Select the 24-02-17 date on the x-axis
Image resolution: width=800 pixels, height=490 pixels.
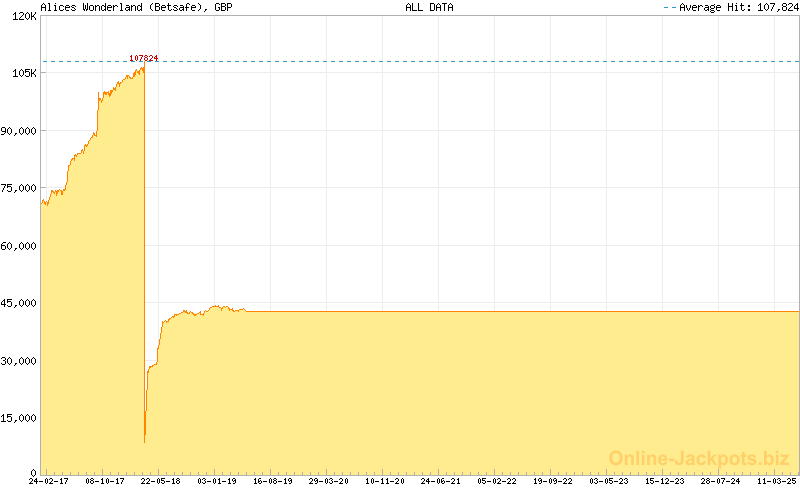(48, 481)
